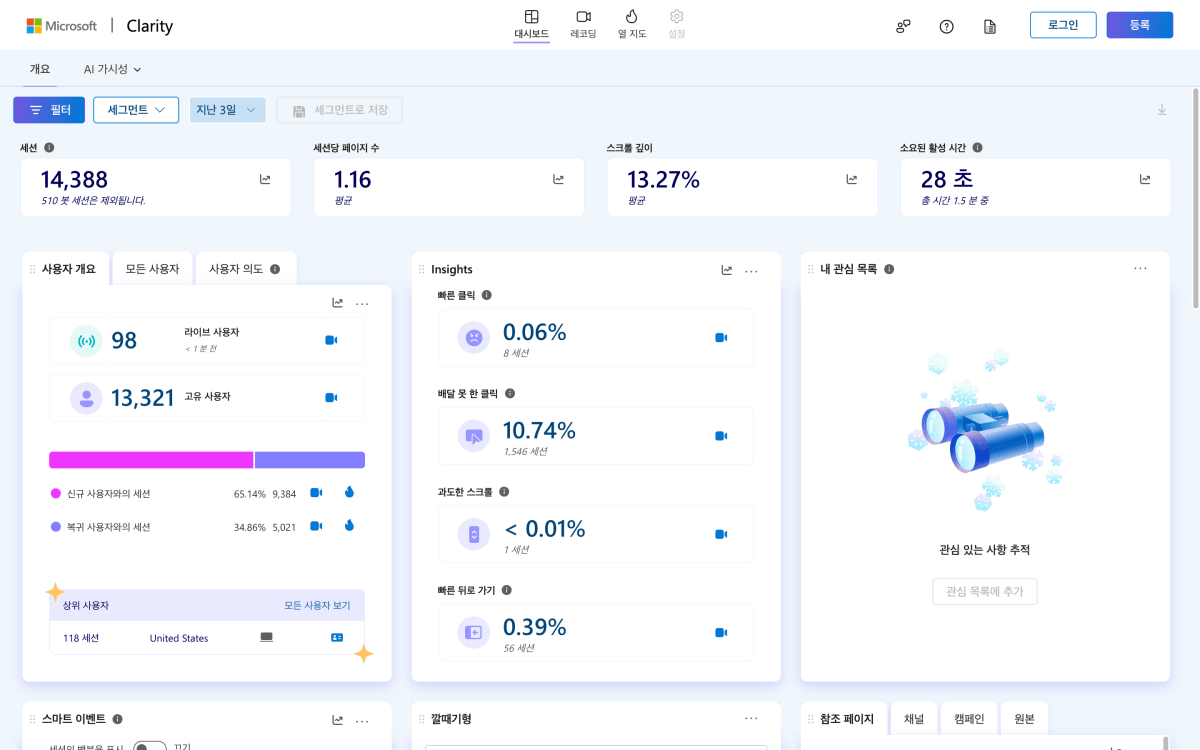Image resolution: width=1200 pixels, height=750 pixels.
Task: Open the 열 지도 heatmaps tab
Action: pos(632,25)
